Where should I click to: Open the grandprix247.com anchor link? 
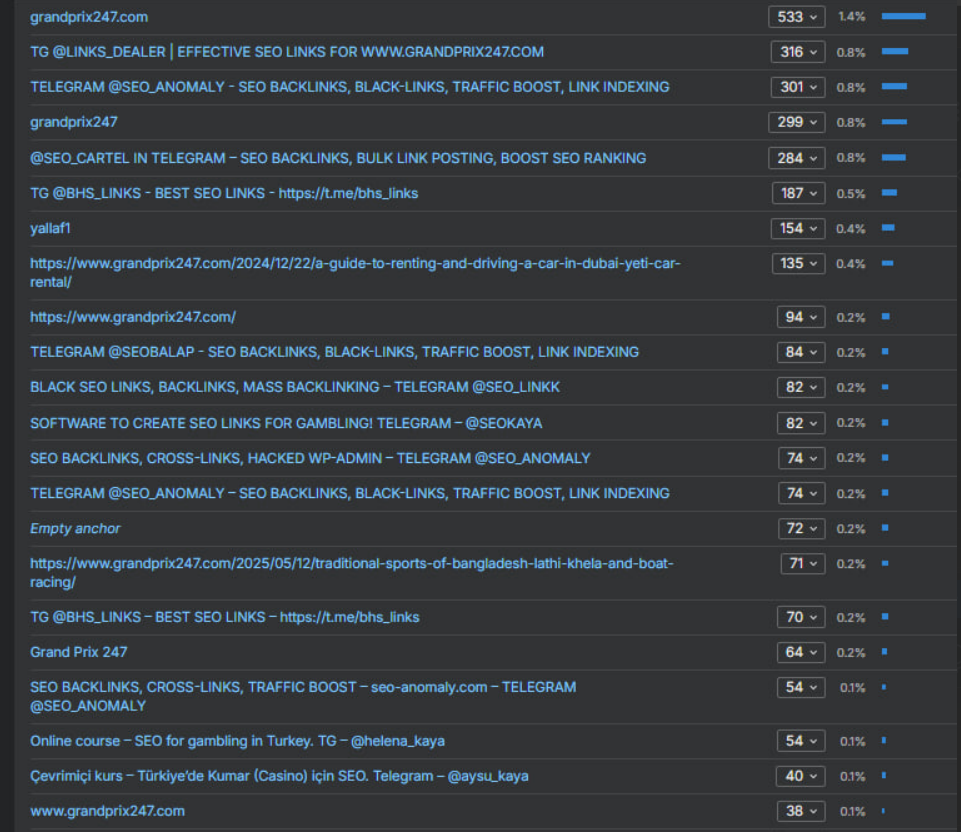pos(89,17)
